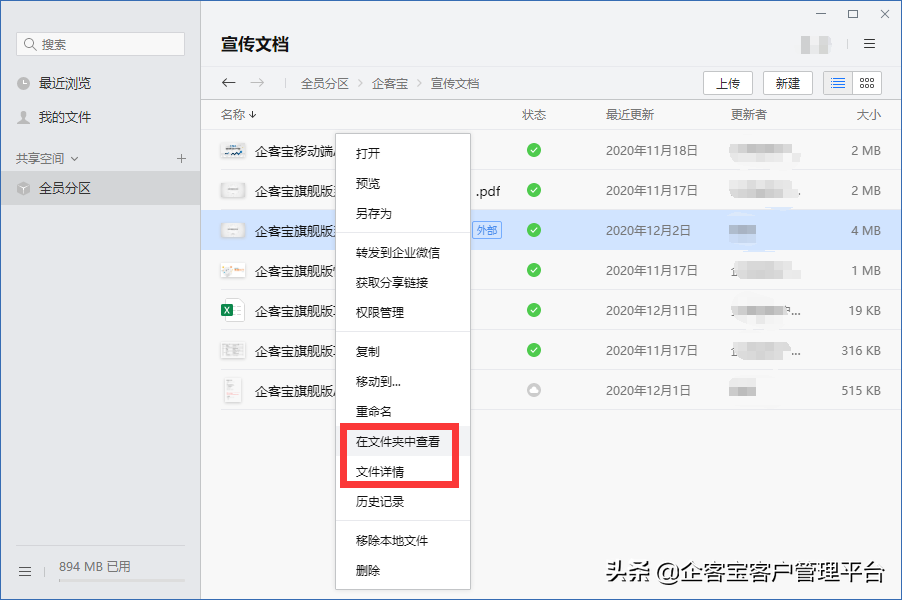
Task: Navigate to 企客宝 breadcrumb
Action: click(389, 83)
